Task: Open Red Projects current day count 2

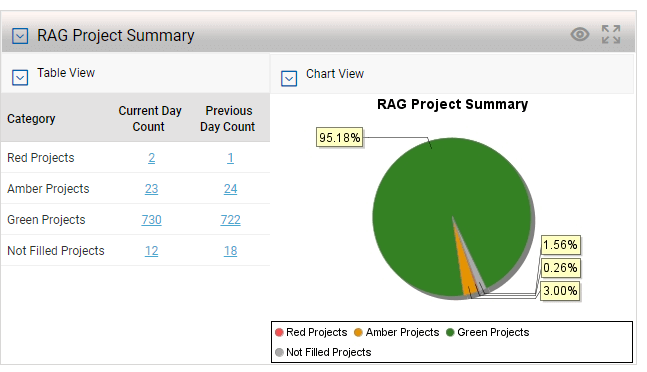Action: click(151, 158)
